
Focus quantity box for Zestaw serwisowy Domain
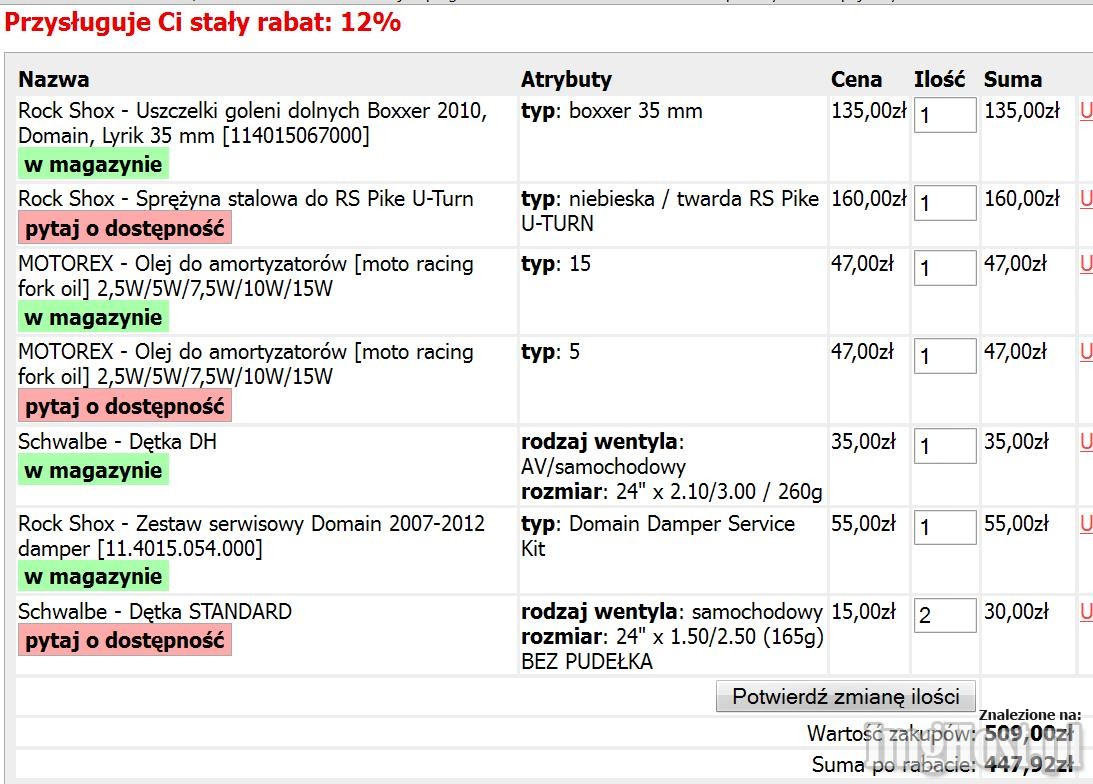coord(945,527)
